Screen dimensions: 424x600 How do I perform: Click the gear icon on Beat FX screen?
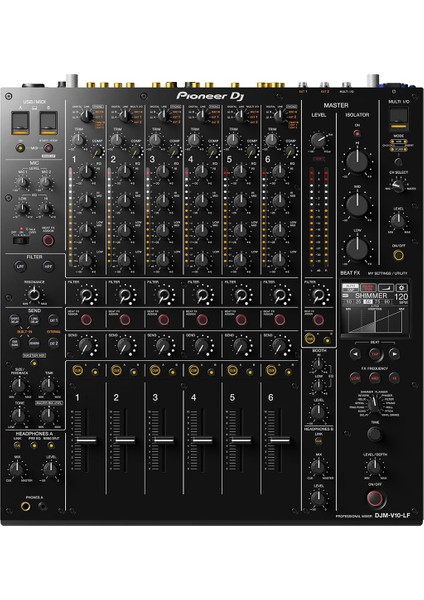click(401, 288)
